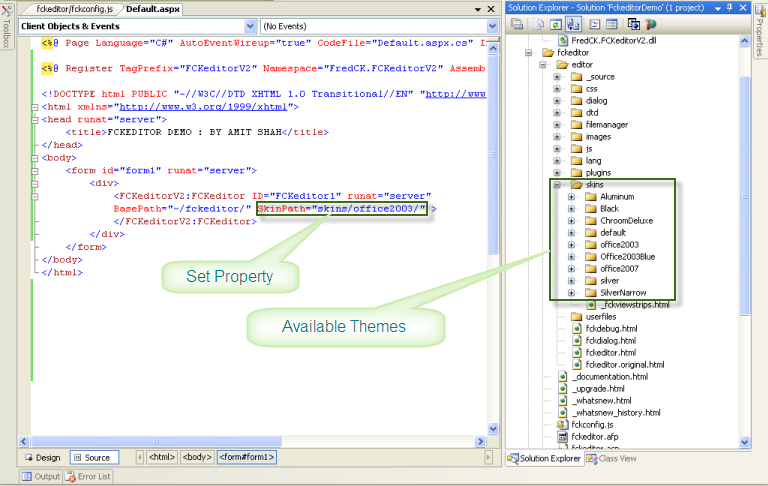Open the Properties side tab
The image size is (768, 486).
click(x=760, y=30)
